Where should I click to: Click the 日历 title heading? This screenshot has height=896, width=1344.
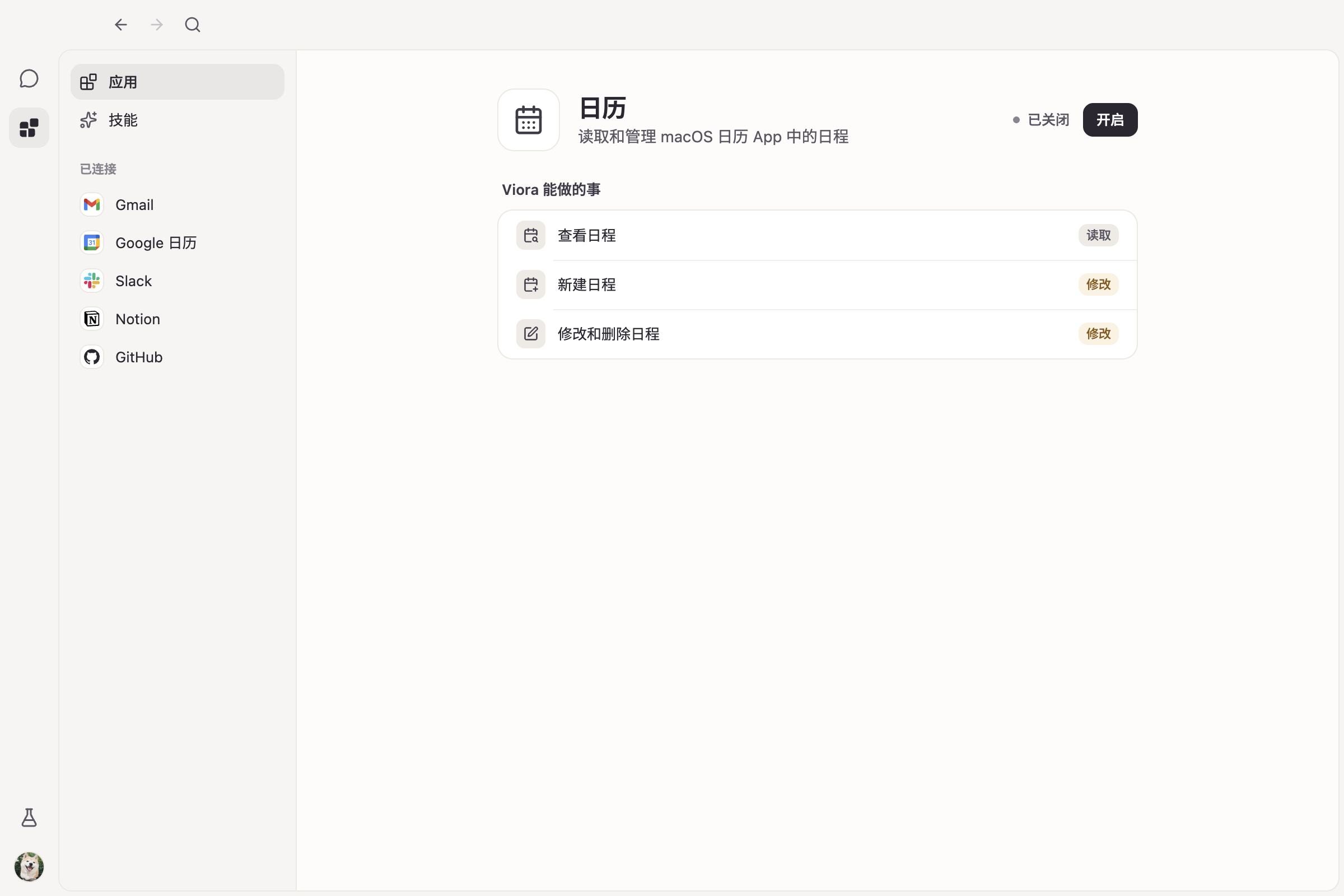(603, 108)
